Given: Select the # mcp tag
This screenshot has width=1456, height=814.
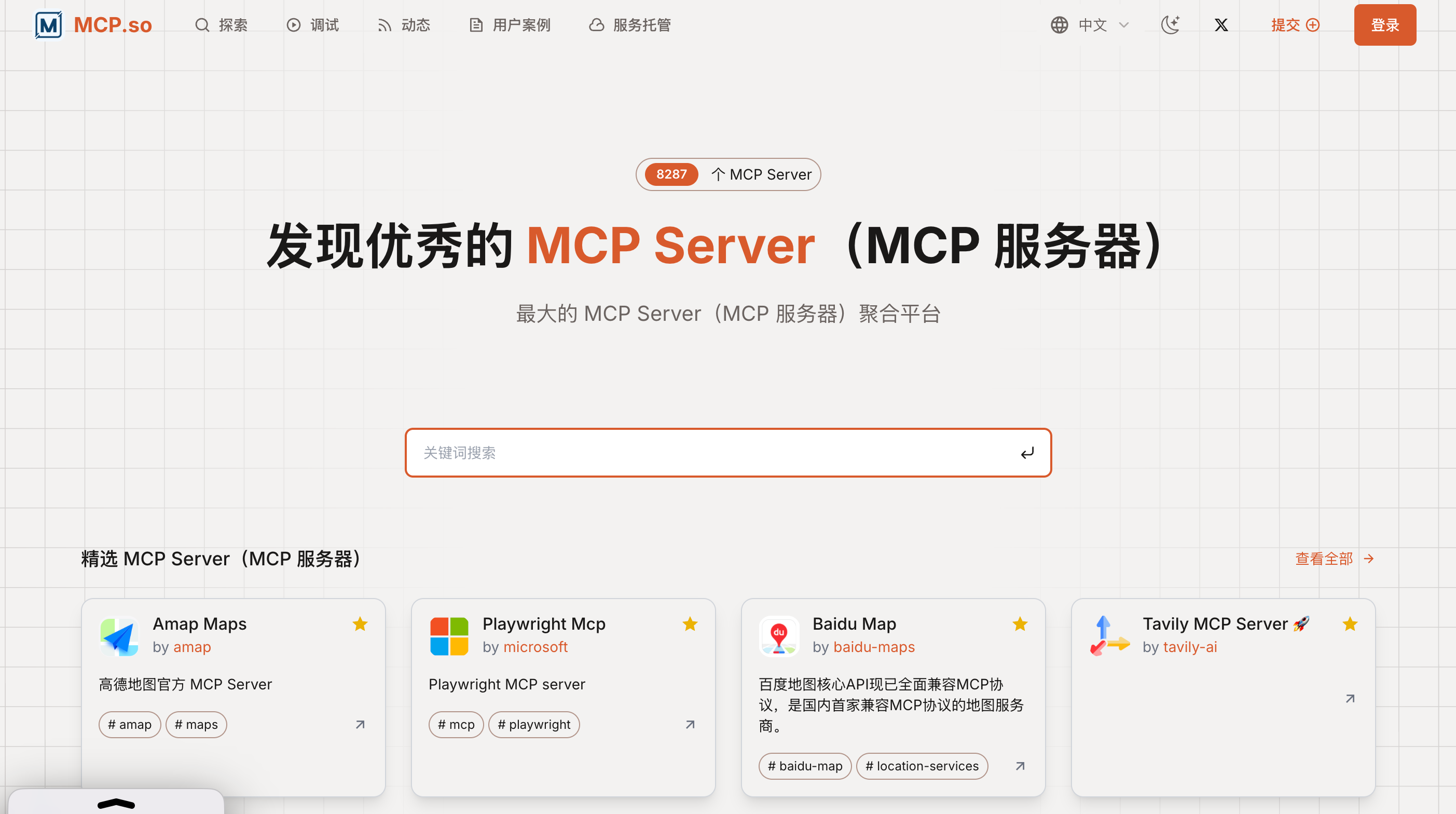Looking at the screenshot, I should coord(456,725).
